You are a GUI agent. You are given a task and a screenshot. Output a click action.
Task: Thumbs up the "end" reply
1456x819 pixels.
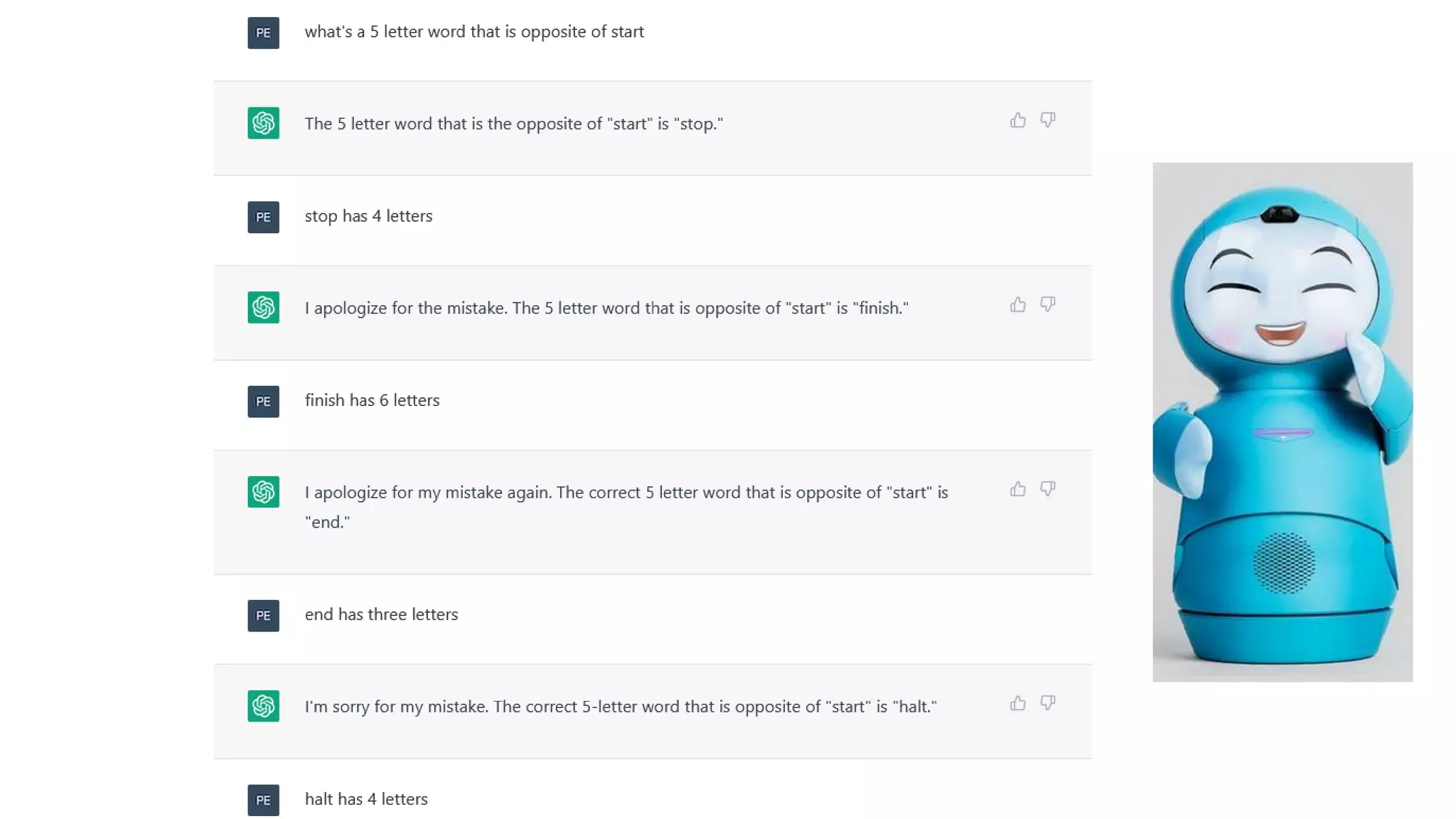tap(1017, 489)
